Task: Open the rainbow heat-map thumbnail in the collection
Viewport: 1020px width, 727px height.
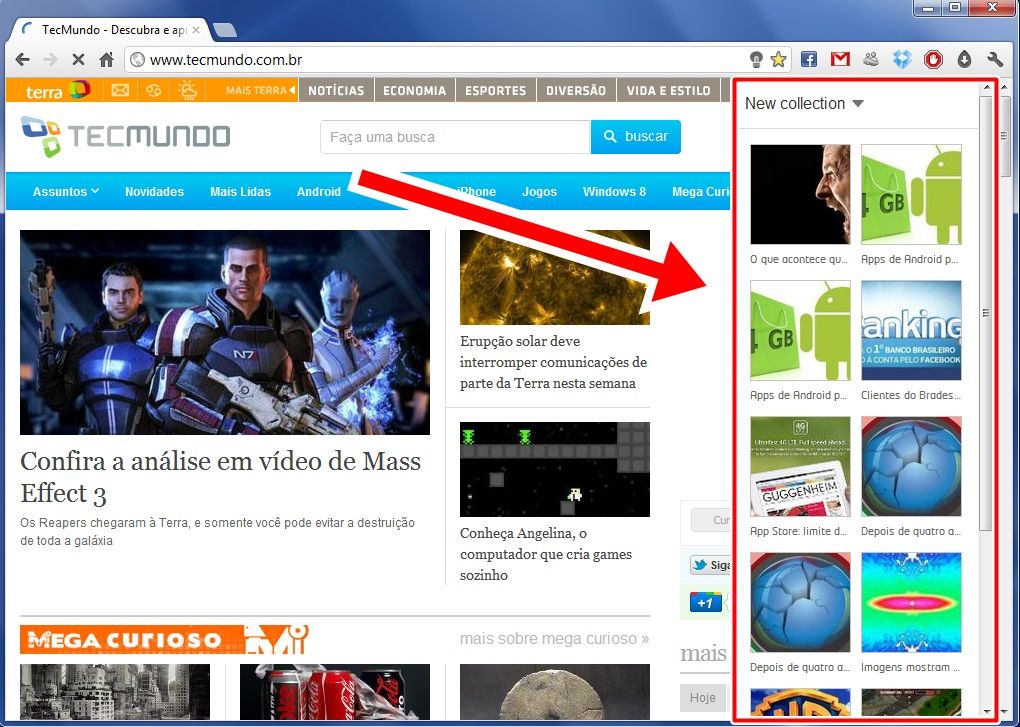Action: pyautogui.click(x=911, y=602)
